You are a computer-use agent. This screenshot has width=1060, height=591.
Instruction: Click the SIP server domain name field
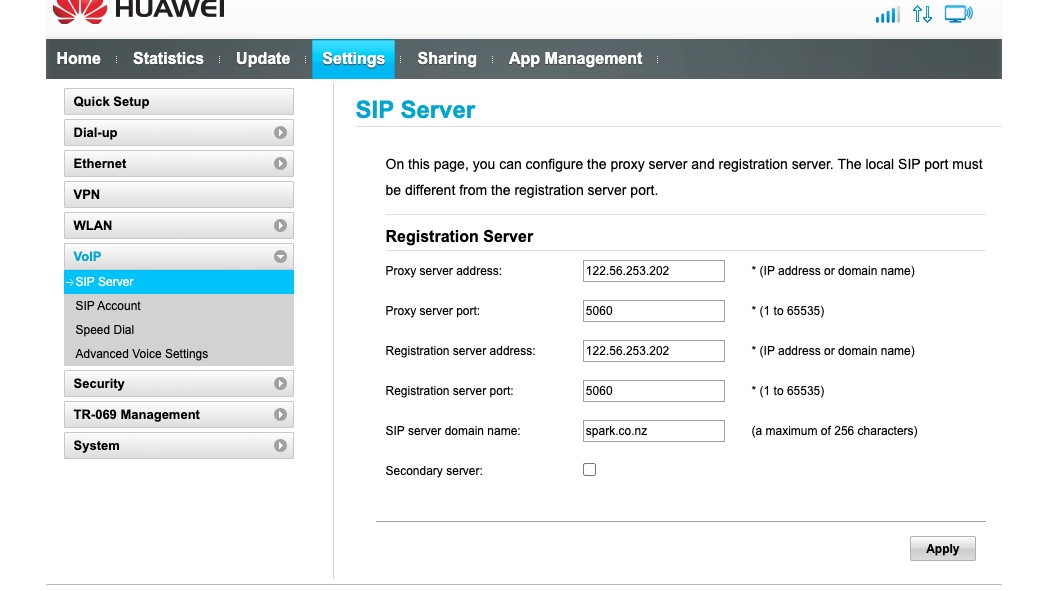(x=653, y=431)
